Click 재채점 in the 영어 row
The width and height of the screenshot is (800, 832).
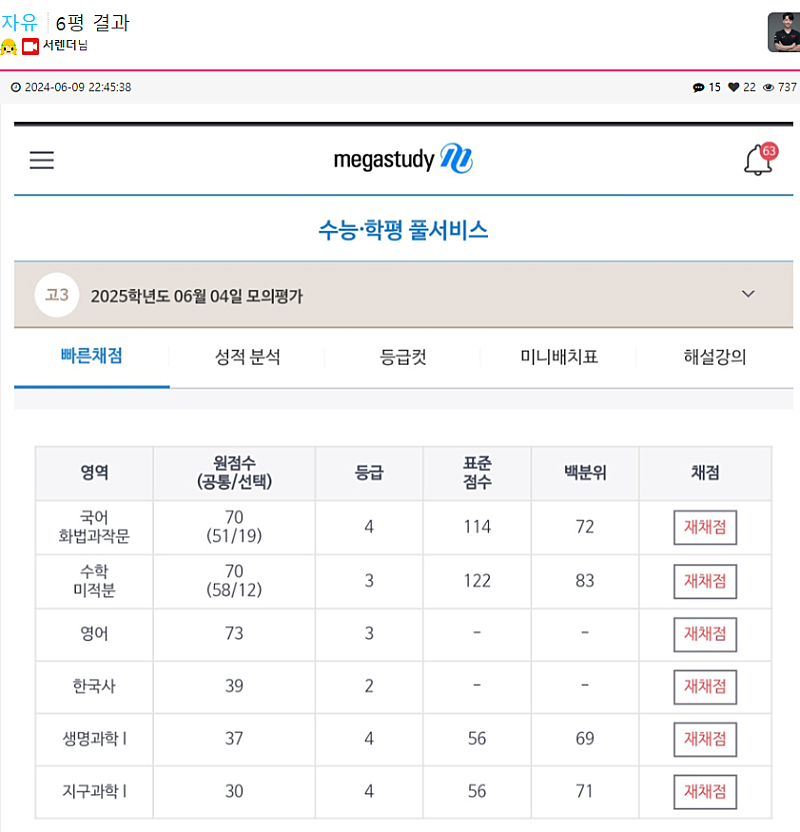tap(705, 634)
